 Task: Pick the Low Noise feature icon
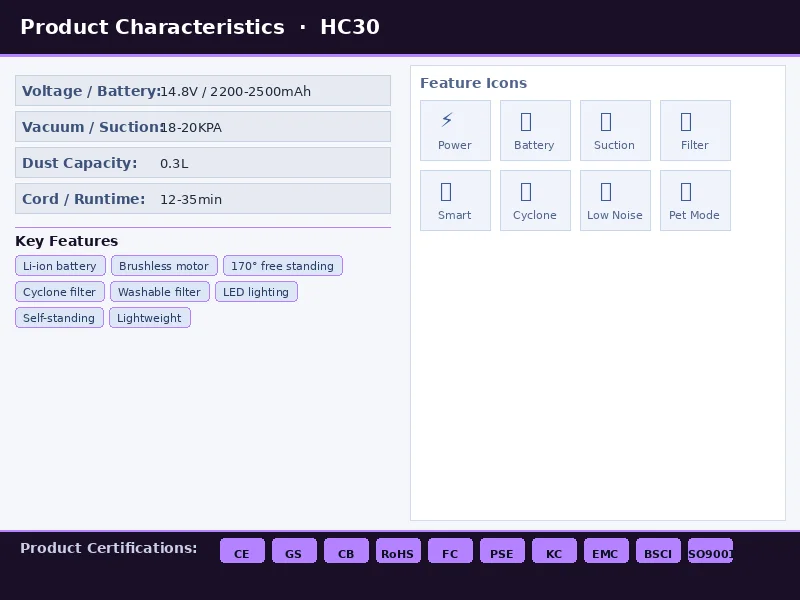[615, 201]
